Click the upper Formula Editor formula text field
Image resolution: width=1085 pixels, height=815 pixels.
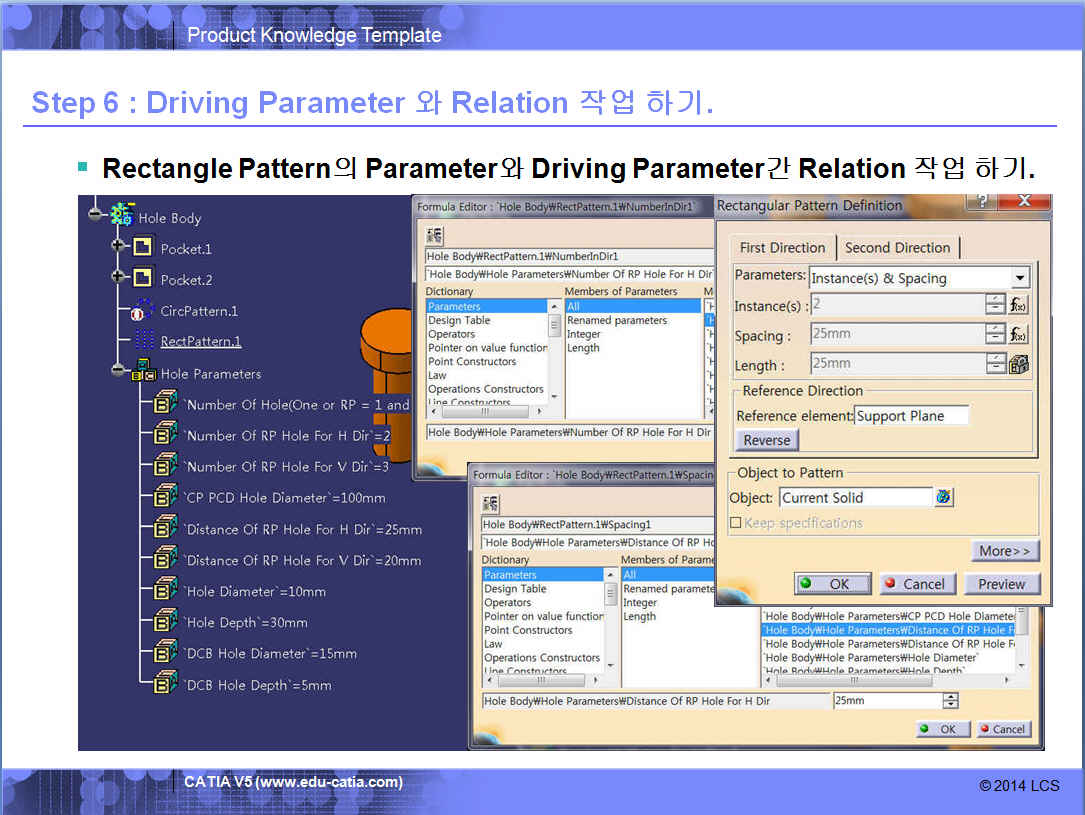coord(569,274)
